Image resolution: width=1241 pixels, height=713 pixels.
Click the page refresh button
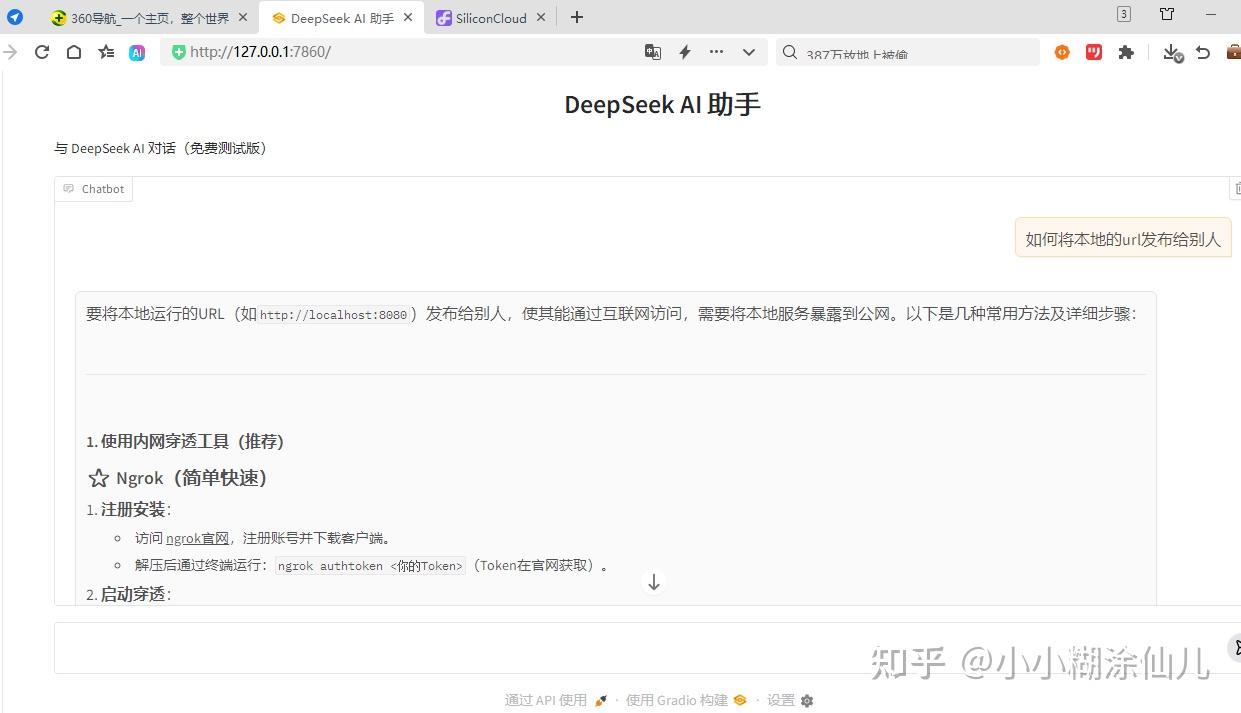click(41, 52)
